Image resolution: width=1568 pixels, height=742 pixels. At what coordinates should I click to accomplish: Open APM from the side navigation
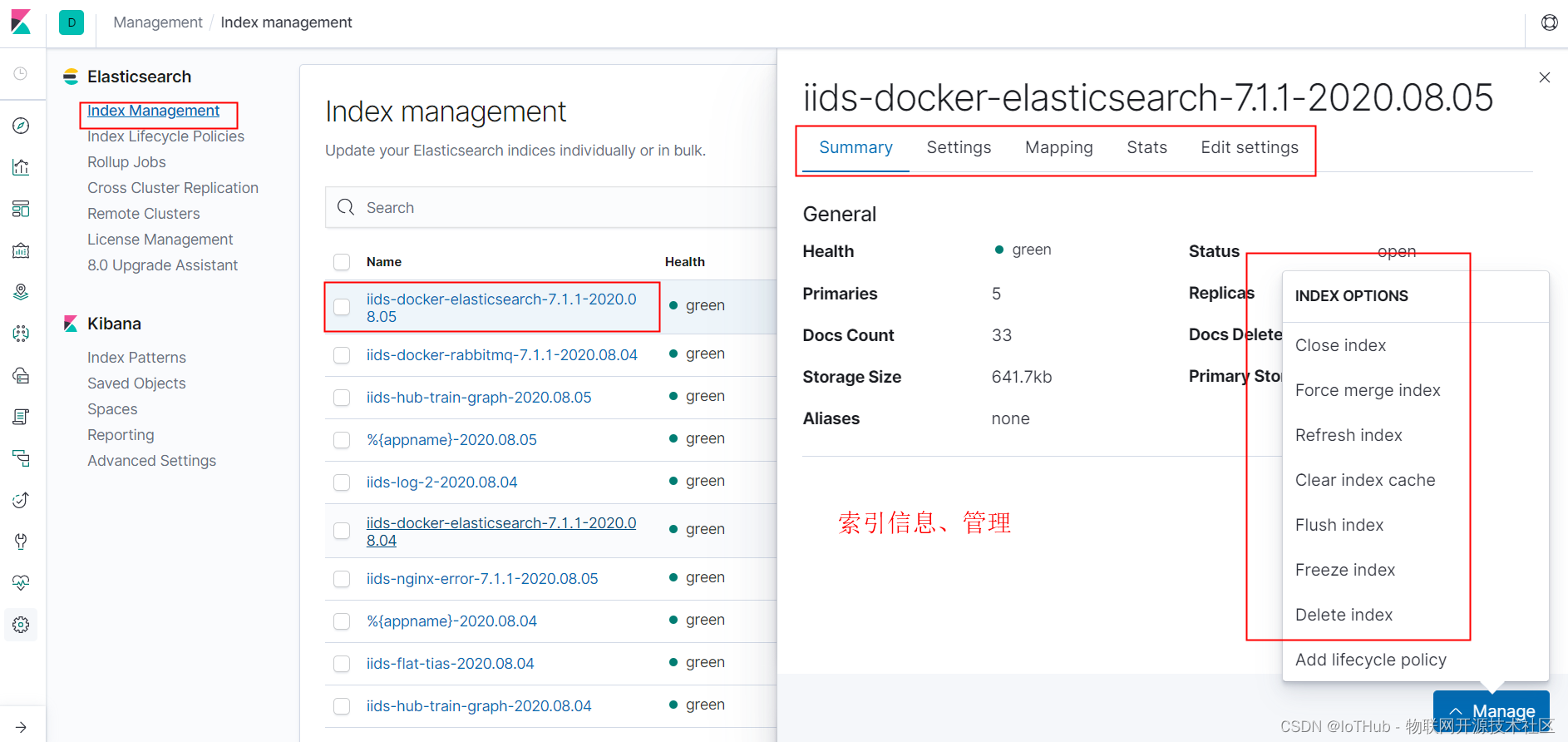(x=21, y=458)
